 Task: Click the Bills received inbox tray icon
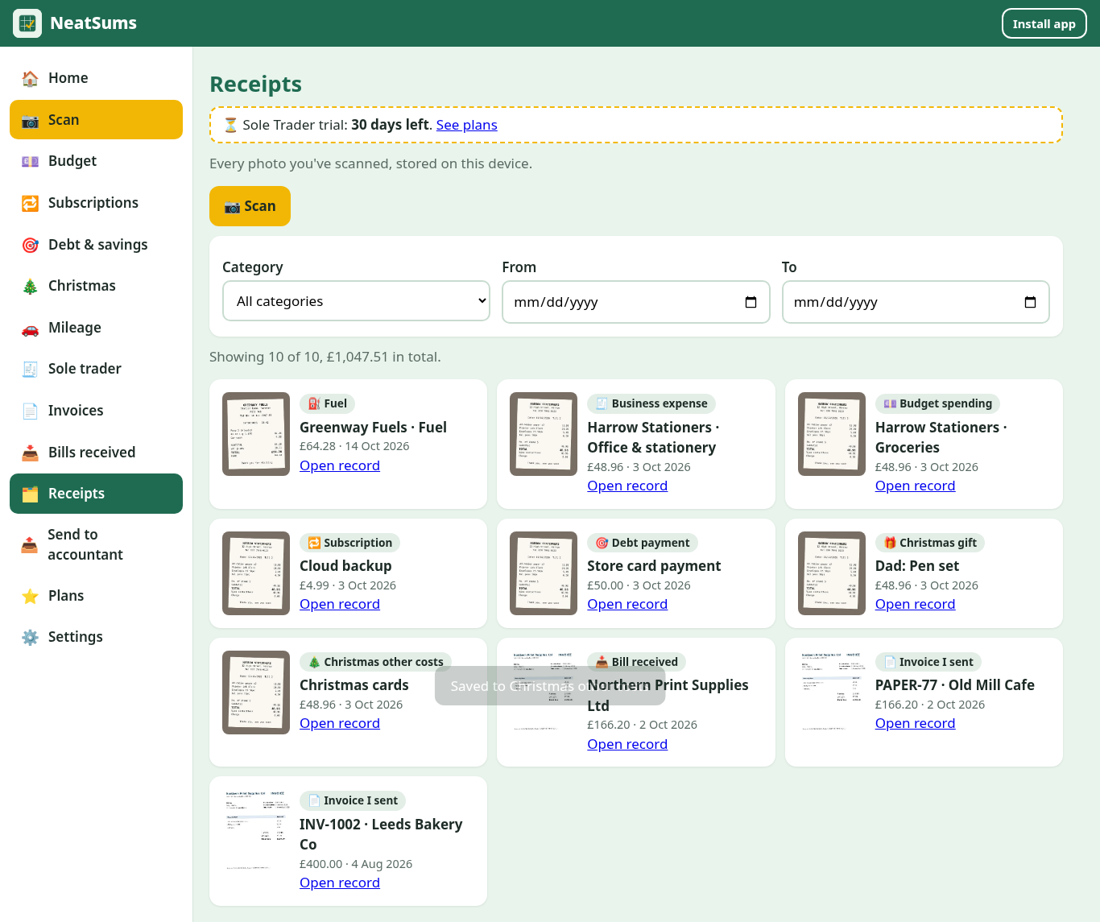30,453
